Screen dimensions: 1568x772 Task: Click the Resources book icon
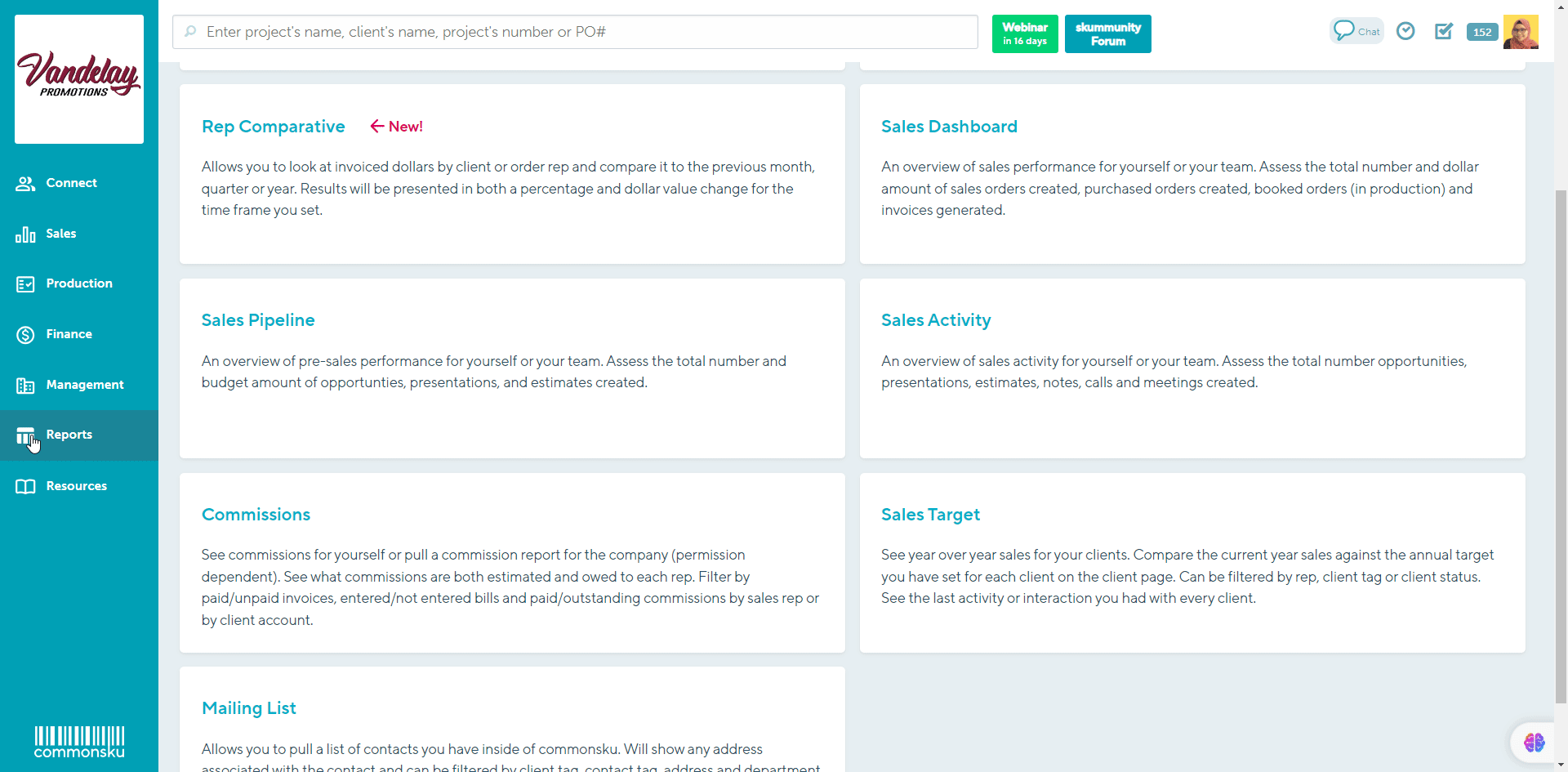pyautogui.click(x=25, y=487)
